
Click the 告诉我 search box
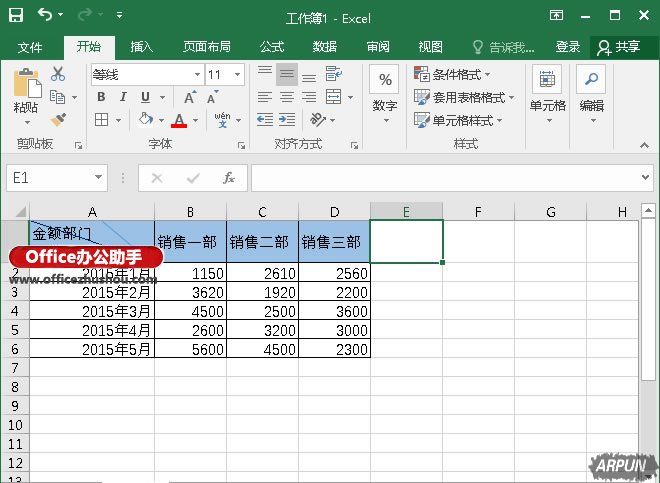click(503, 47)
